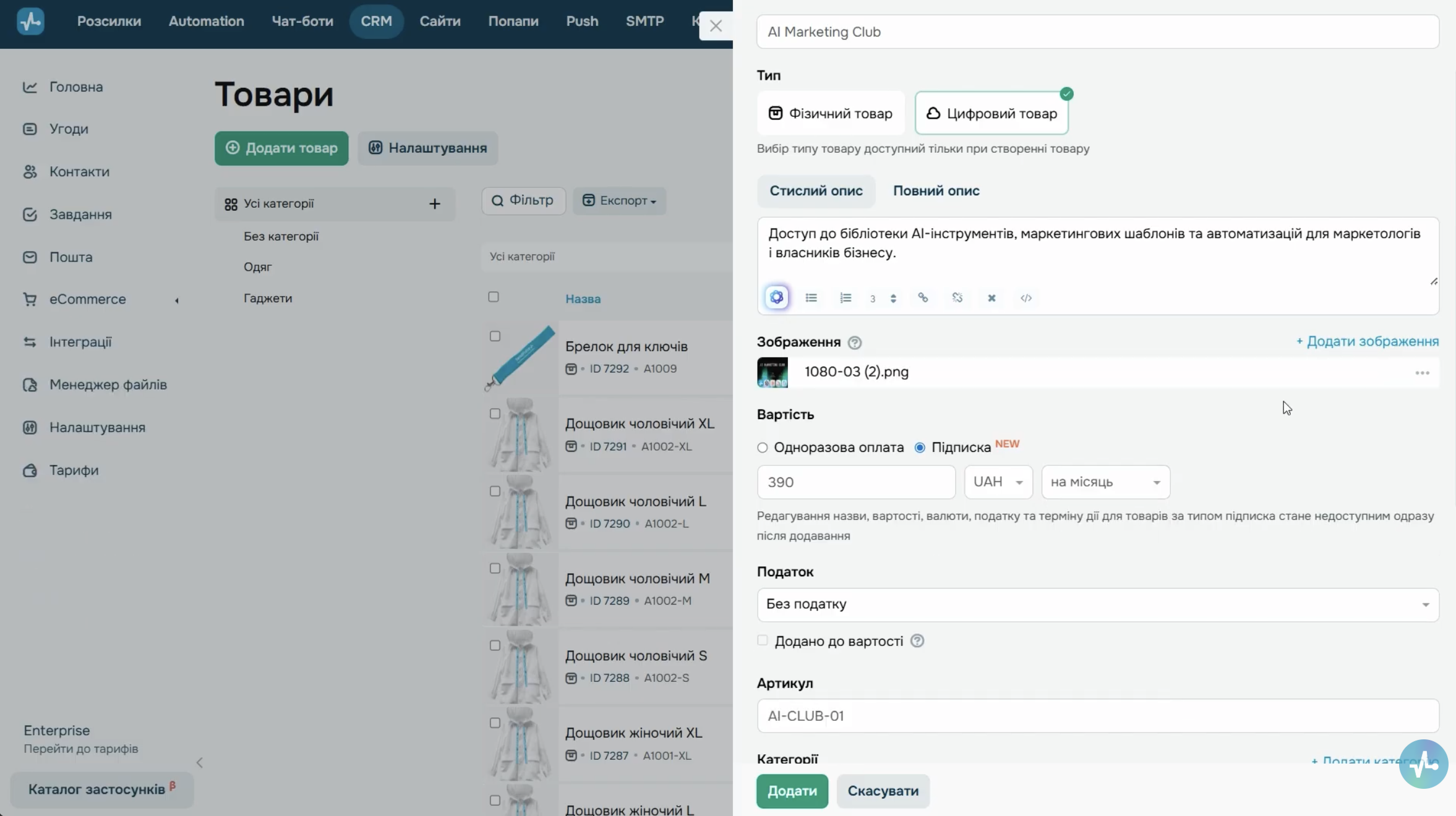Open the help tooltip for Додано до вартості
1456x816 pixels.
(917, 641)
